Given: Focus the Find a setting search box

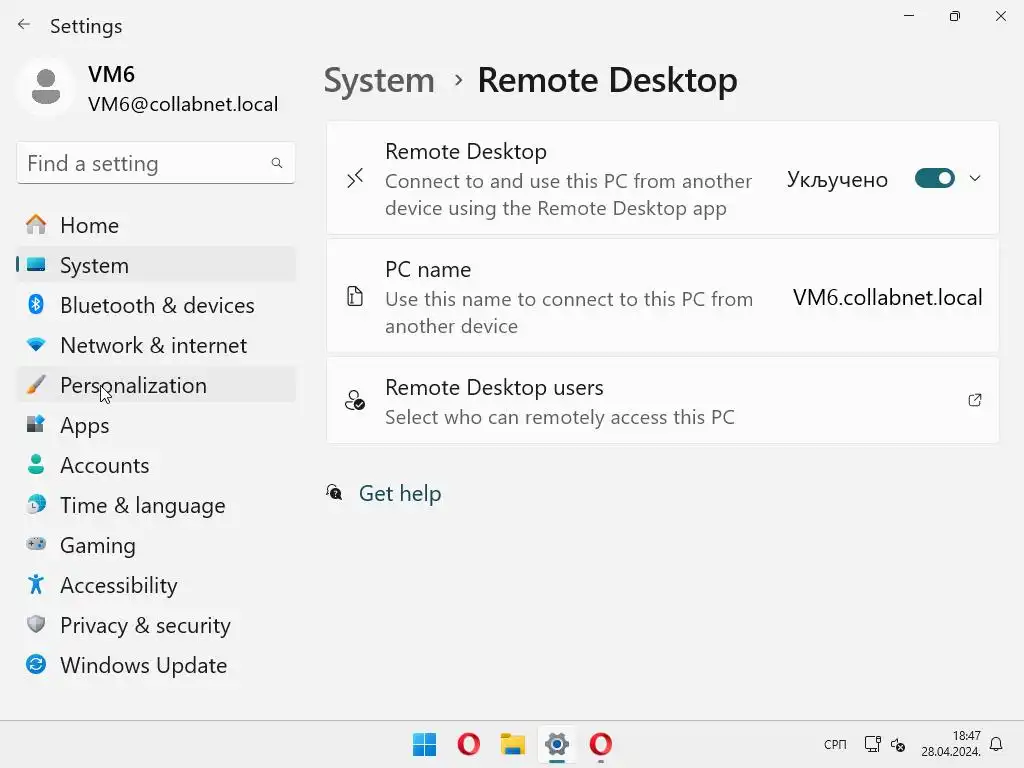Looking at the screenshot, I should (155, 163).
